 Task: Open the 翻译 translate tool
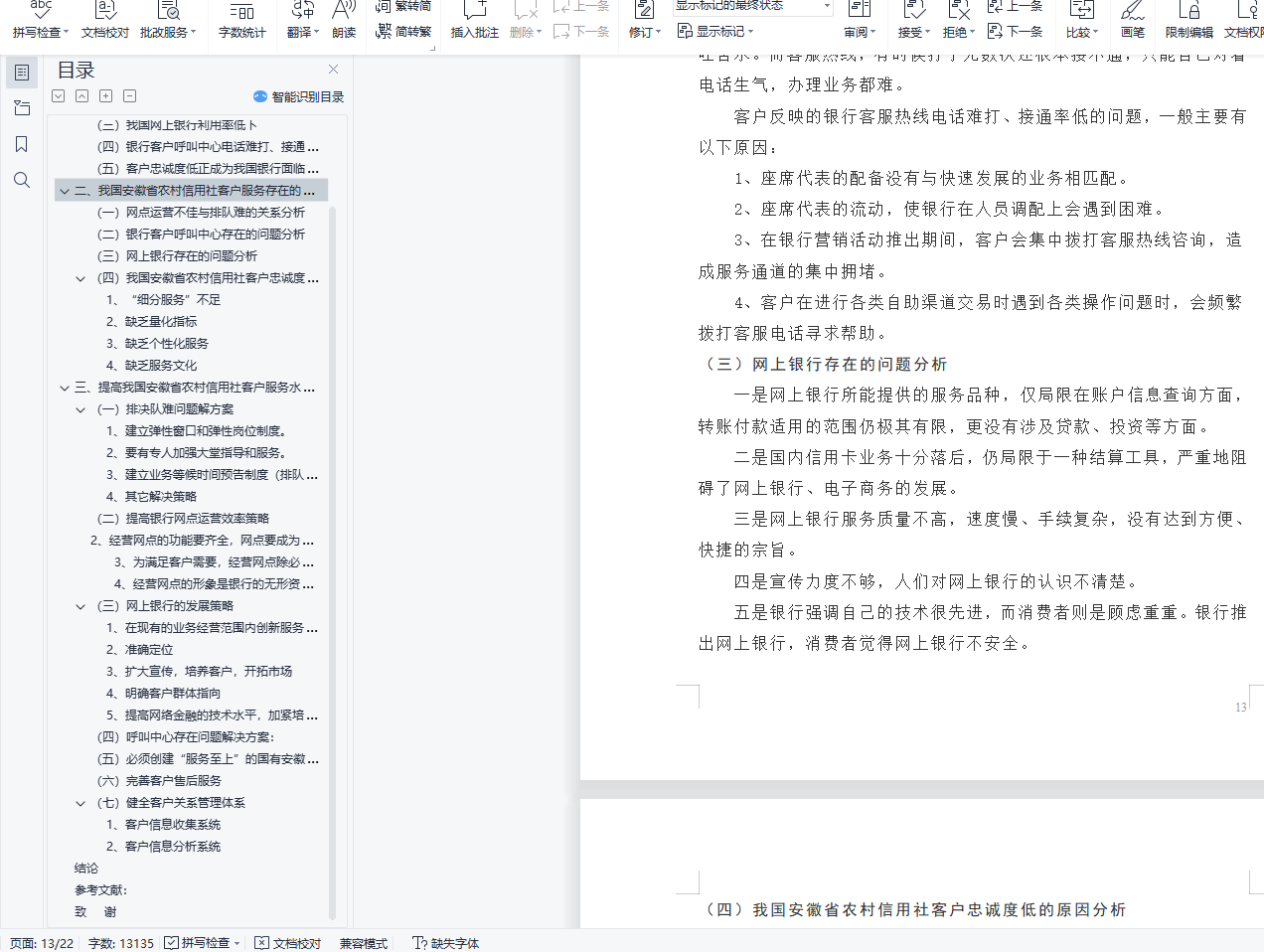pos(302,20)
